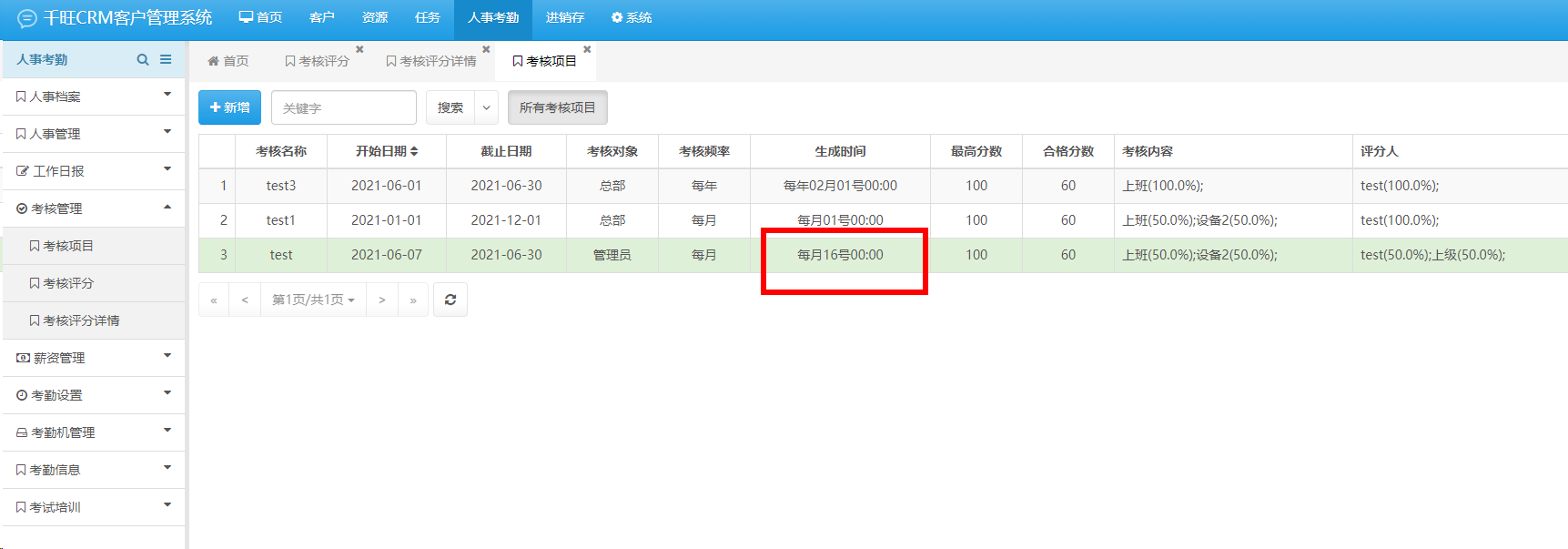Open the page selector 第1页/共1页 dropdown
1568x549 pixels.
tap(313, 300)
